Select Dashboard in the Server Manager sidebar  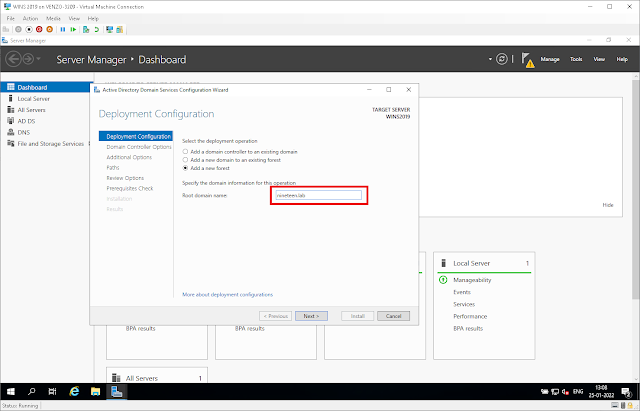(46, 87)
